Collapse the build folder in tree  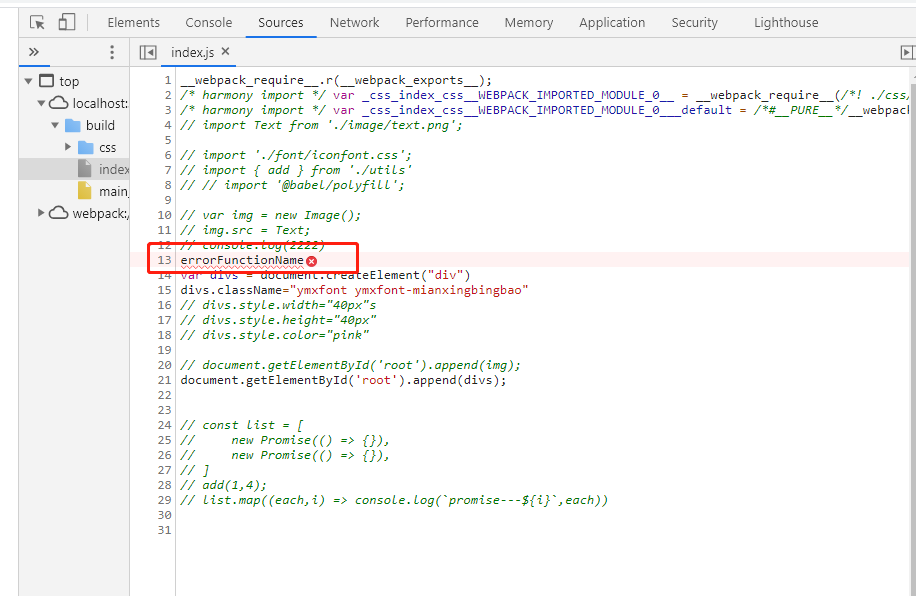[57, 125]
